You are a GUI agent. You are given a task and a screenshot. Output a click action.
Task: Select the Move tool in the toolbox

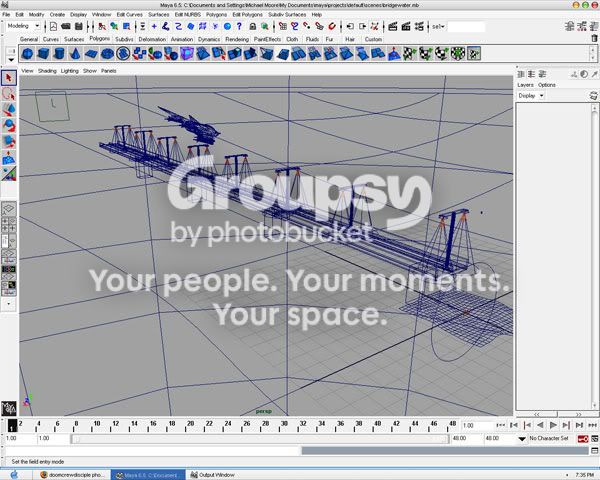click(9, 110)
